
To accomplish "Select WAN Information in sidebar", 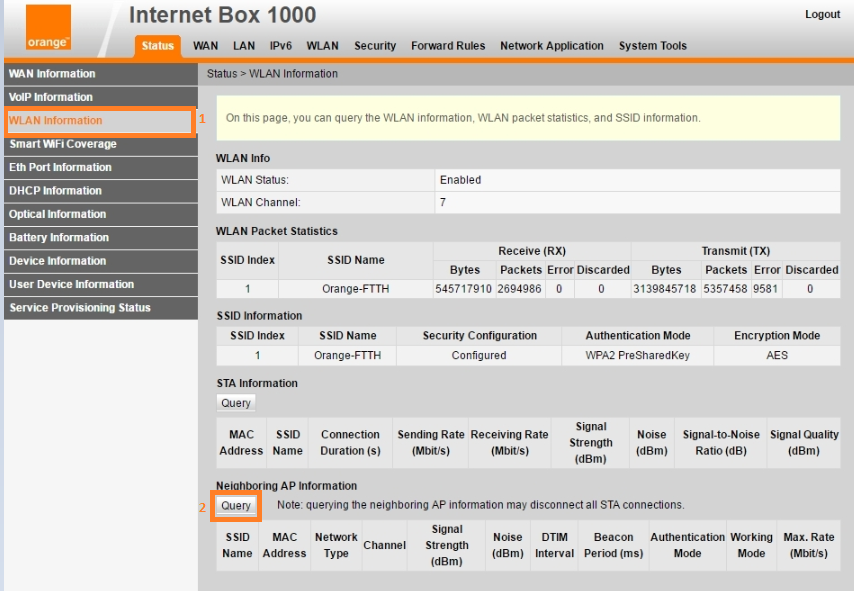I will pyautogui.click(x=53, y=74).
